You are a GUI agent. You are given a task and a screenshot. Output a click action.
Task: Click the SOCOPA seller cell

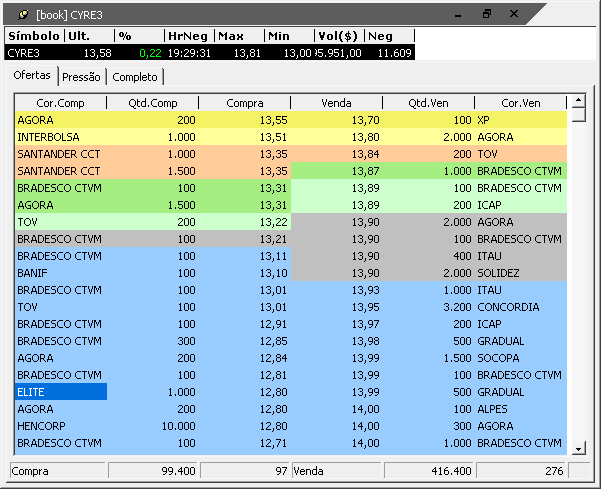(521, 358)
